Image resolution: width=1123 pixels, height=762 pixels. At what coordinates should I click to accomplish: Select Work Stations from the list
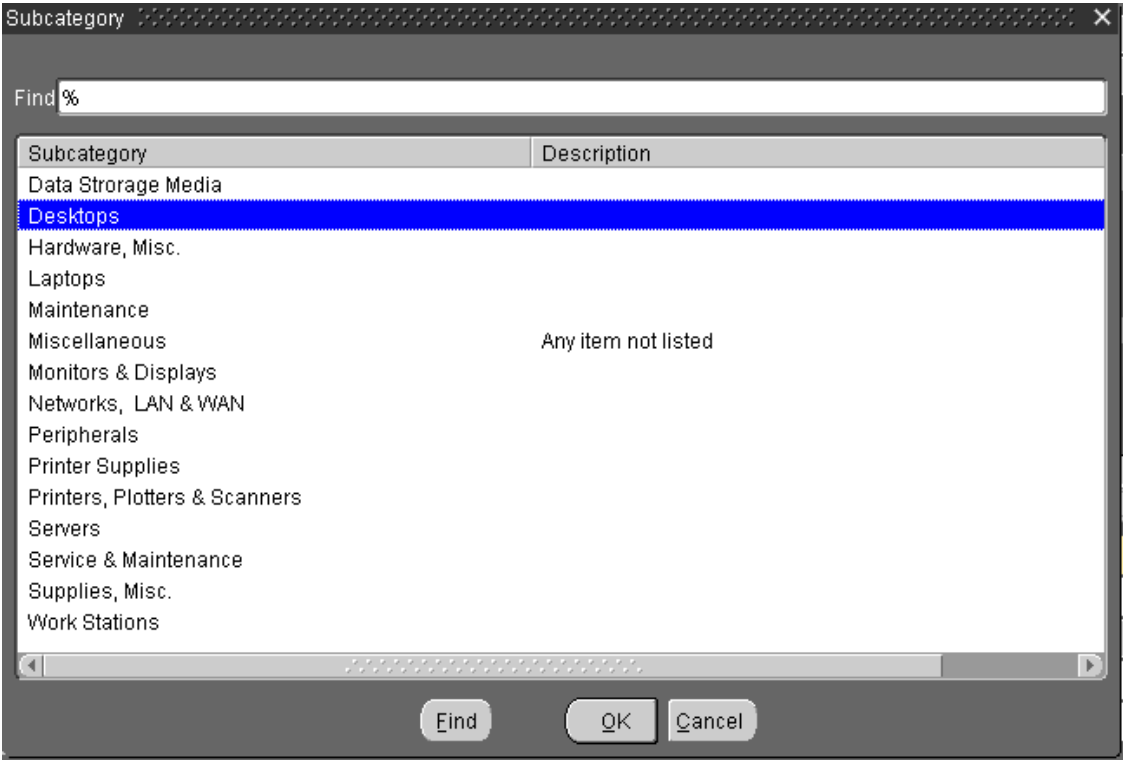pyautogui.click(x=93, y=622)
